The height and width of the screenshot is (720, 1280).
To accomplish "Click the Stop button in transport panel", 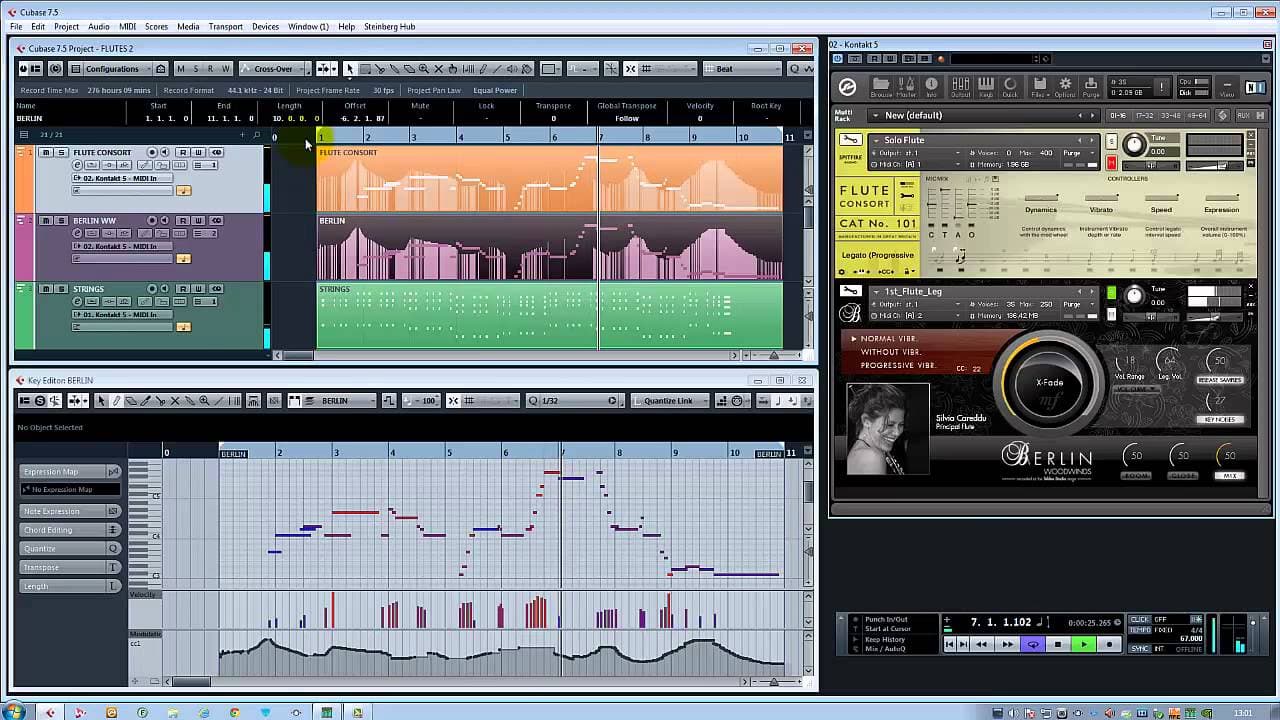I will pyautogui.click(x=1058, y=645).
